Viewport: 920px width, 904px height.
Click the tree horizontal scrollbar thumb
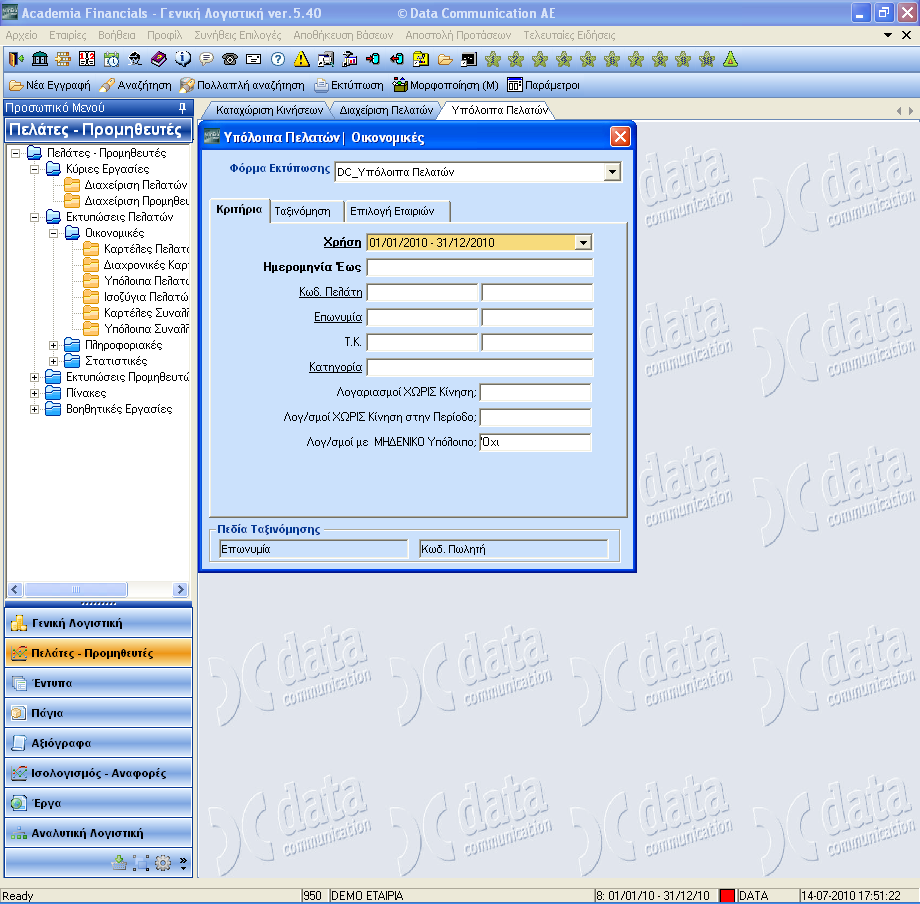coord(76,590)
